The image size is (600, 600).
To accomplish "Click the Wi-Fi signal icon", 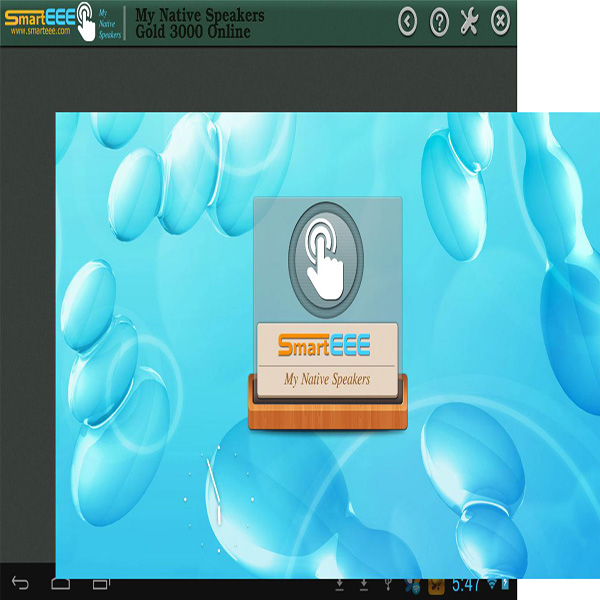I will coord(491,584).
